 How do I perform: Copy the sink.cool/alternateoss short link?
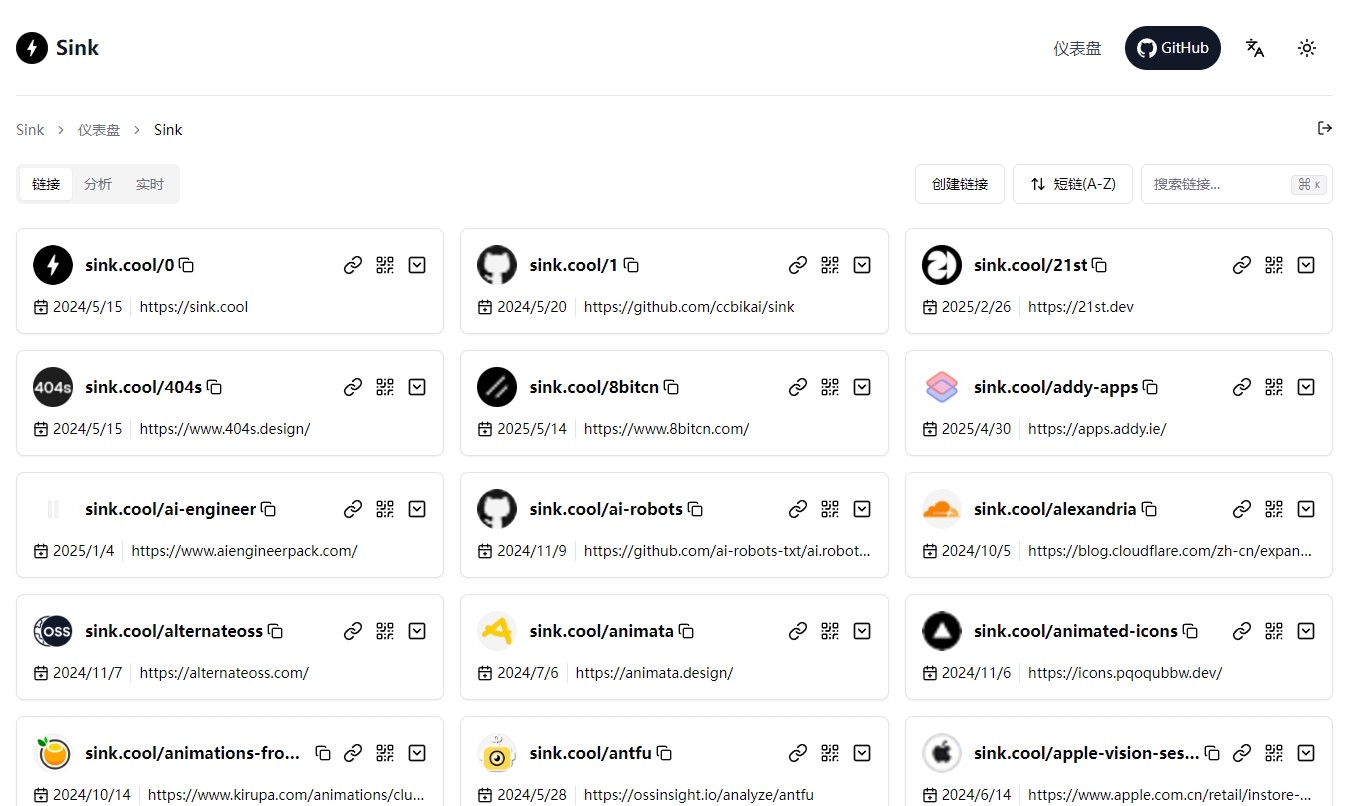coord(276,632)
